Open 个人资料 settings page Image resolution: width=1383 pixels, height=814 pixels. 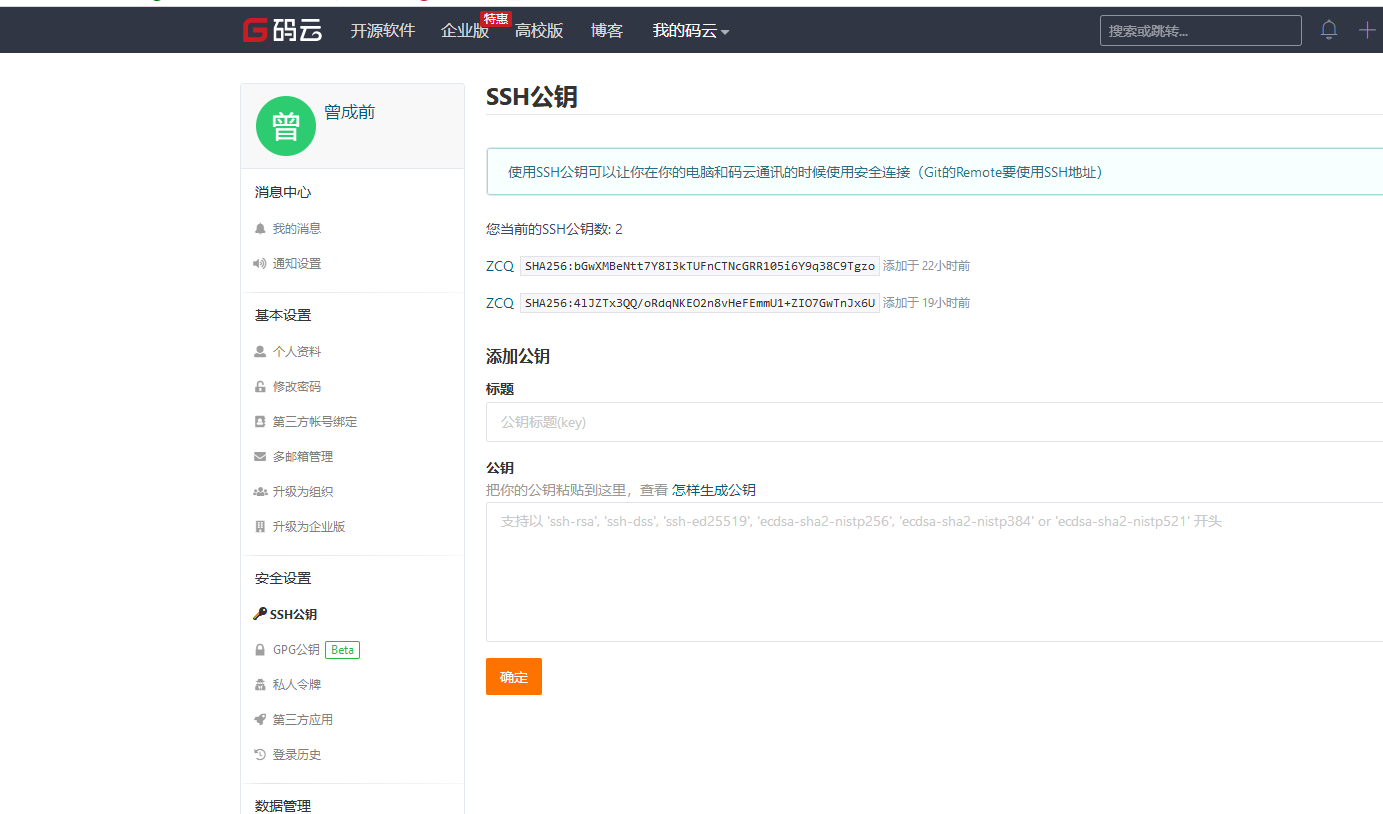click(x=297, y=352)
